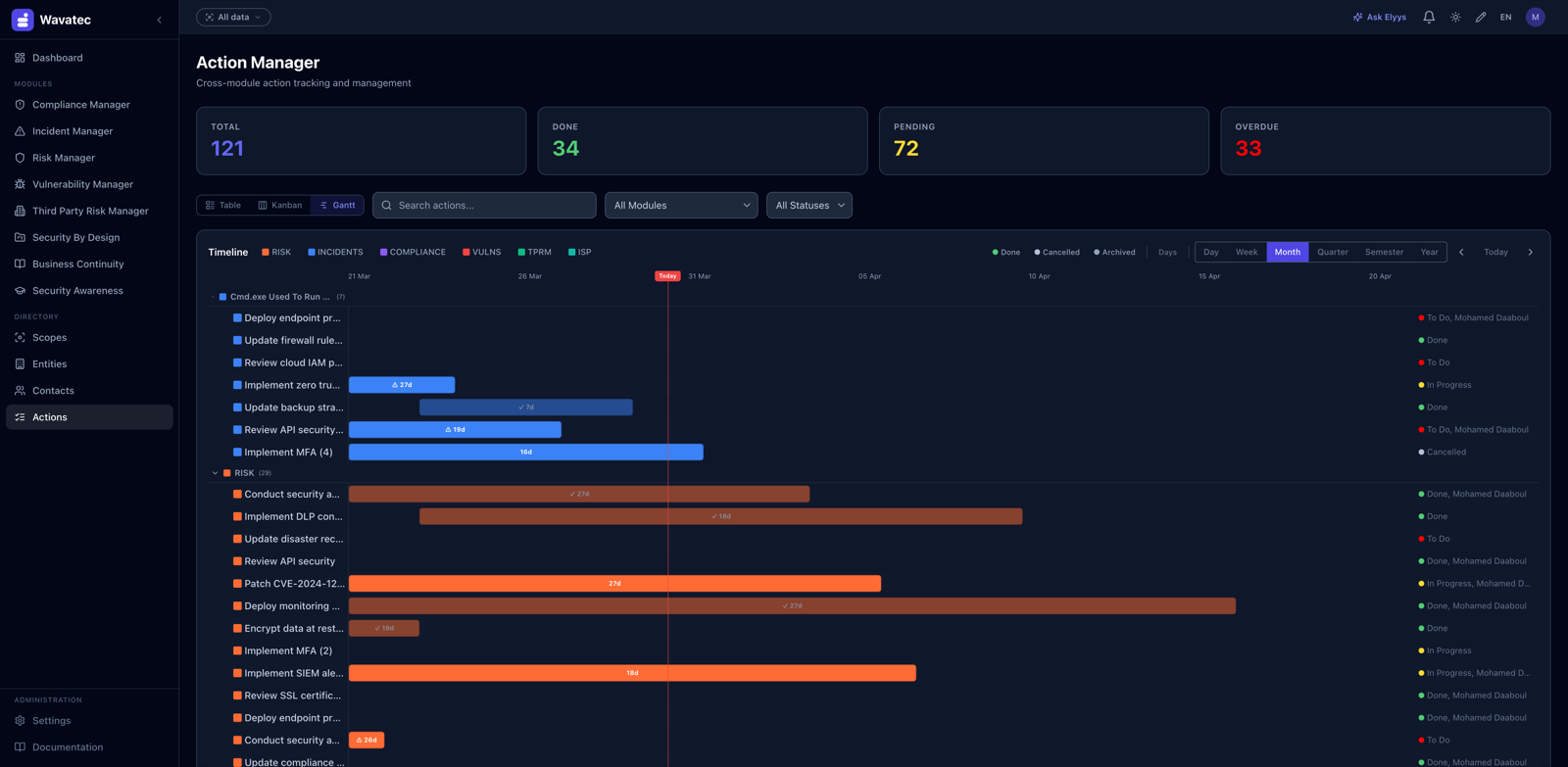Open Compliance Manager module
This screenshot has width=1568, height=767.
tap(89, 105)
